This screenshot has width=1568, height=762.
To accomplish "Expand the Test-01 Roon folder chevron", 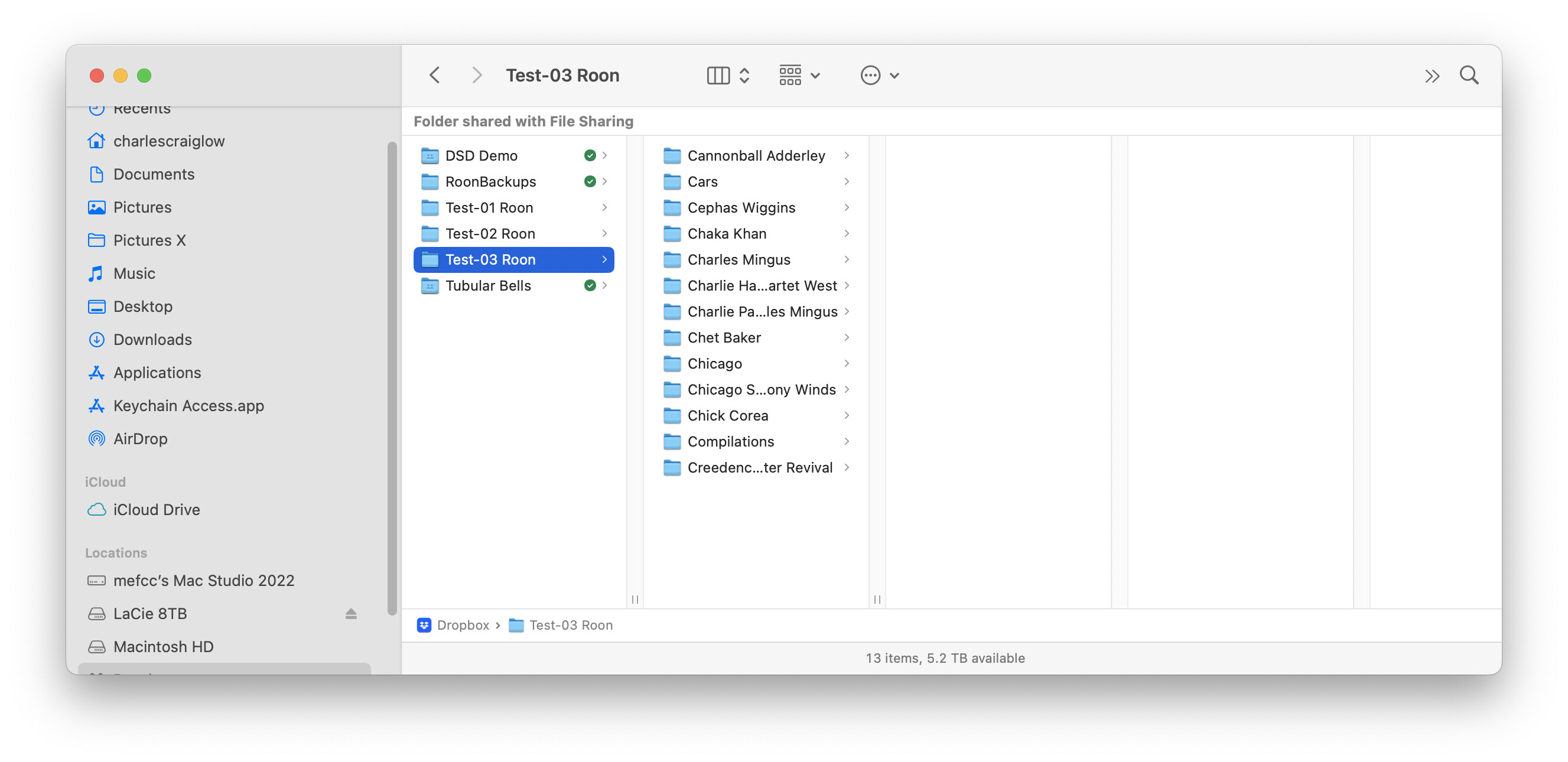I will 604,207.
